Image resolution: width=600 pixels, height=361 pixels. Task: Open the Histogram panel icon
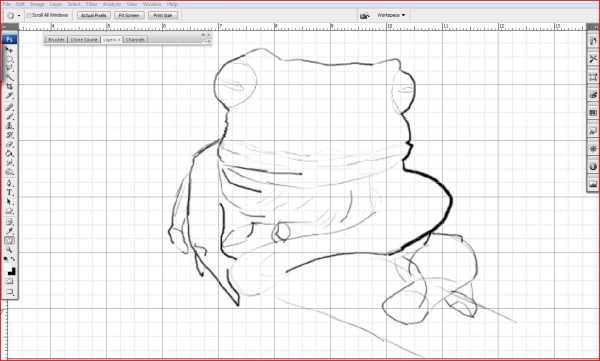point(593,185)
